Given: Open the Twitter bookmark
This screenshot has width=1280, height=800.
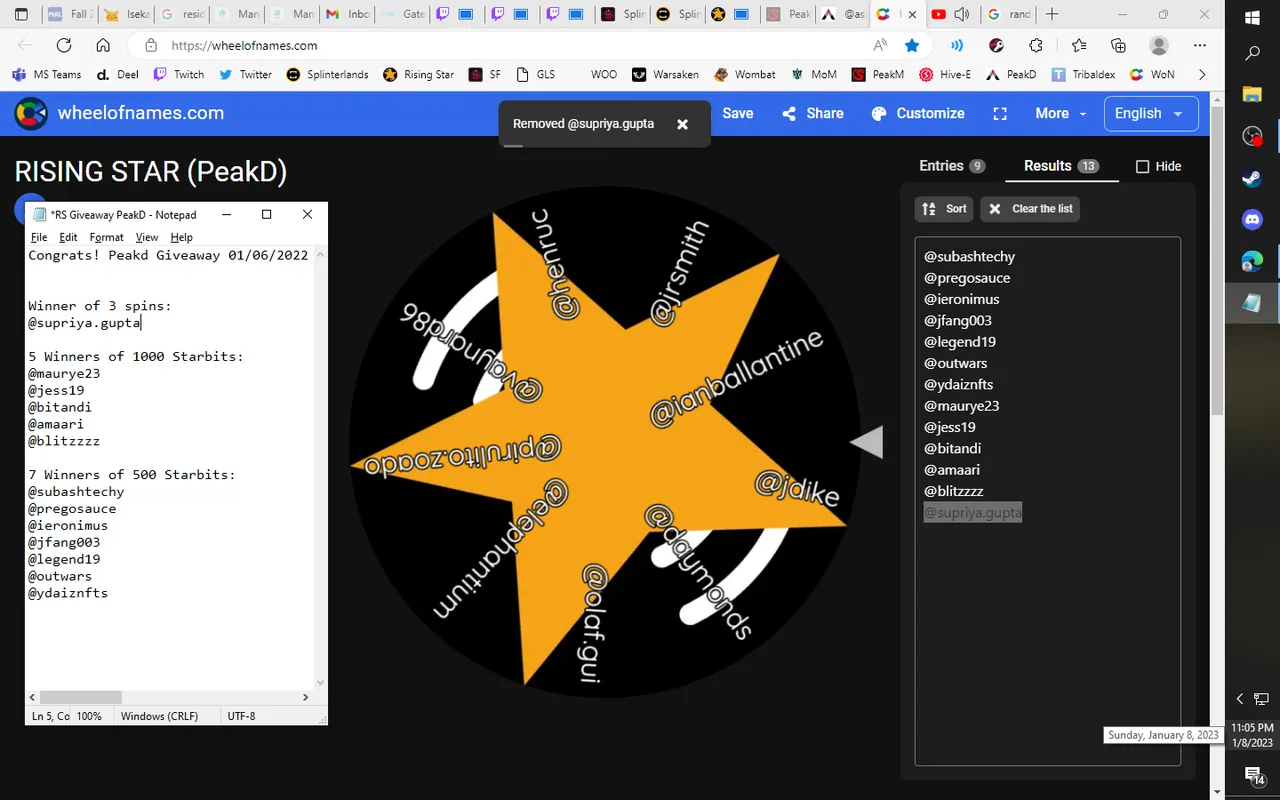Looking at the screenshot, I should coord(245,74).
